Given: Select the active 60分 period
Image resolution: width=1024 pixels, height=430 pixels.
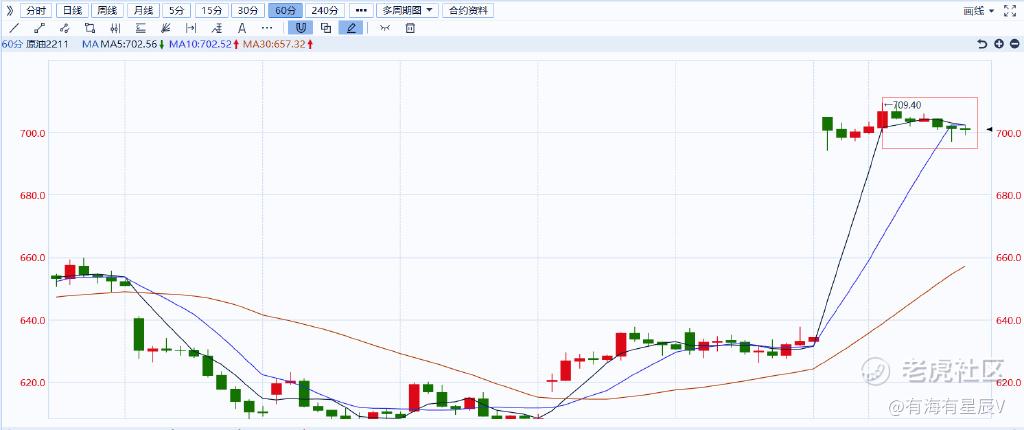Looking at the screenshot, I should 285,10.
